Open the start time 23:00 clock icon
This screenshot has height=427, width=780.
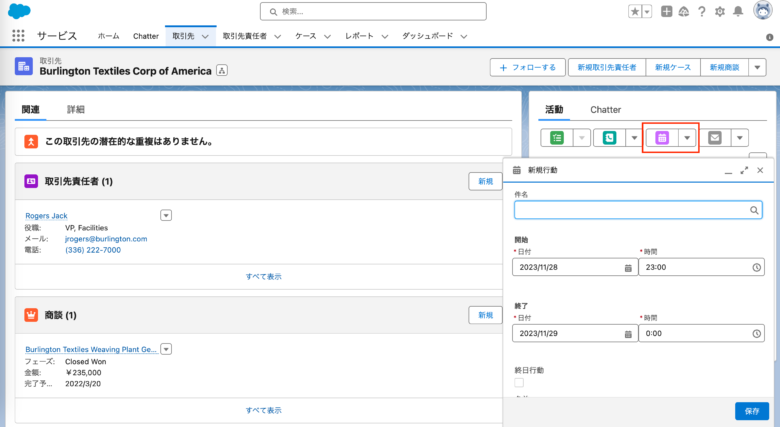pos(757,268)
